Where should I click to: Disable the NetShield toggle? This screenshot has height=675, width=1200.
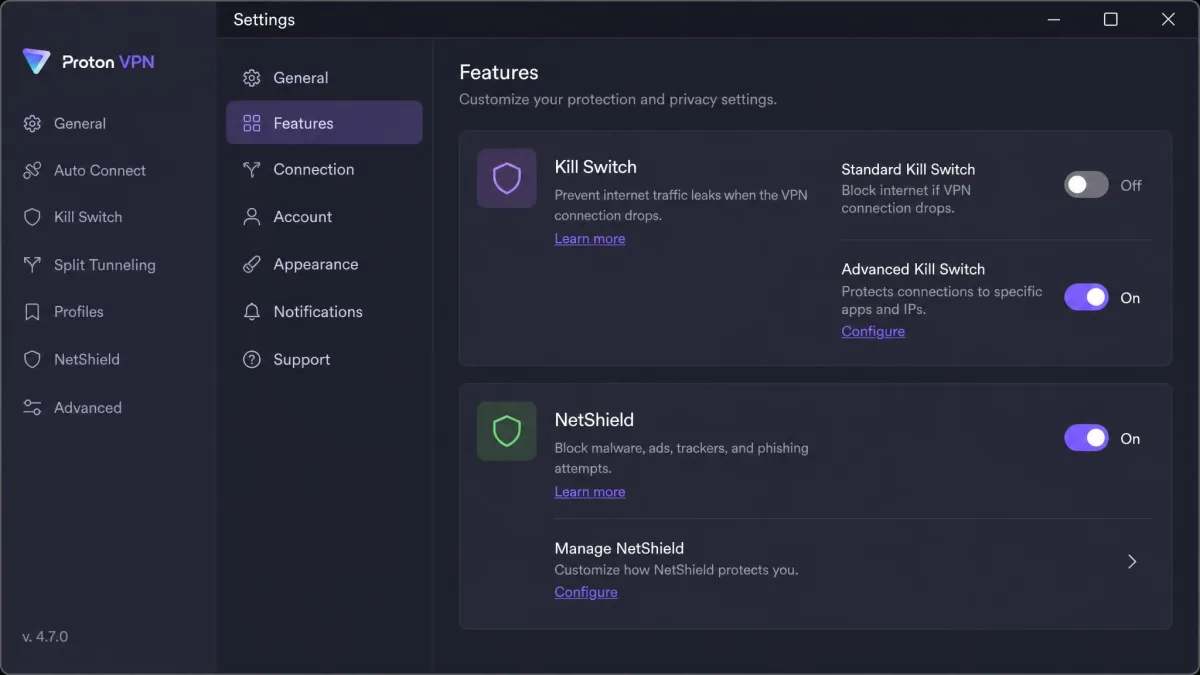pos(1086,438)
